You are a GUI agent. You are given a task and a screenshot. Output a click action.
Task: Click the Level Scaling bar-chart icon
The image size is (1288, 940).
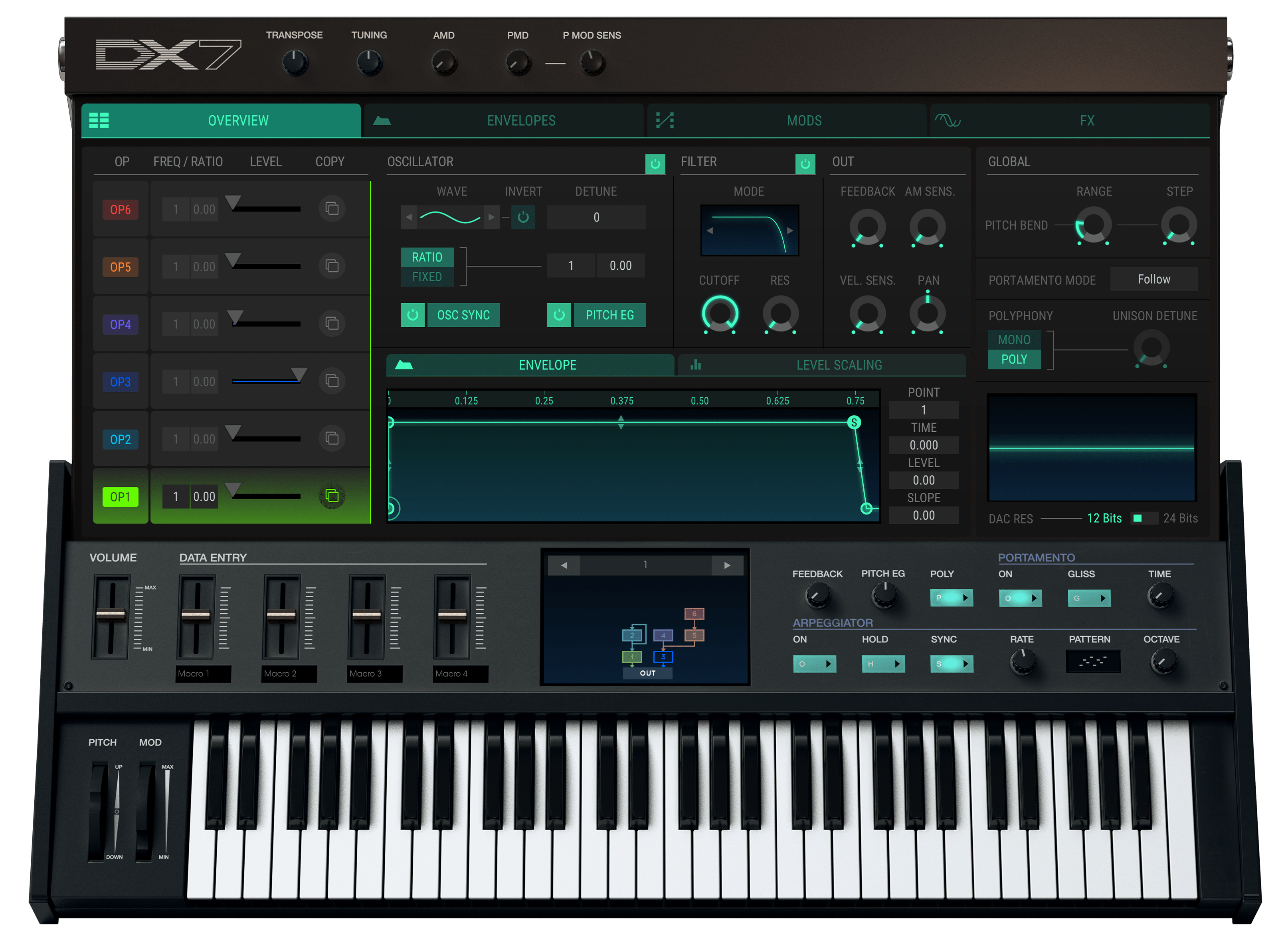696,365
